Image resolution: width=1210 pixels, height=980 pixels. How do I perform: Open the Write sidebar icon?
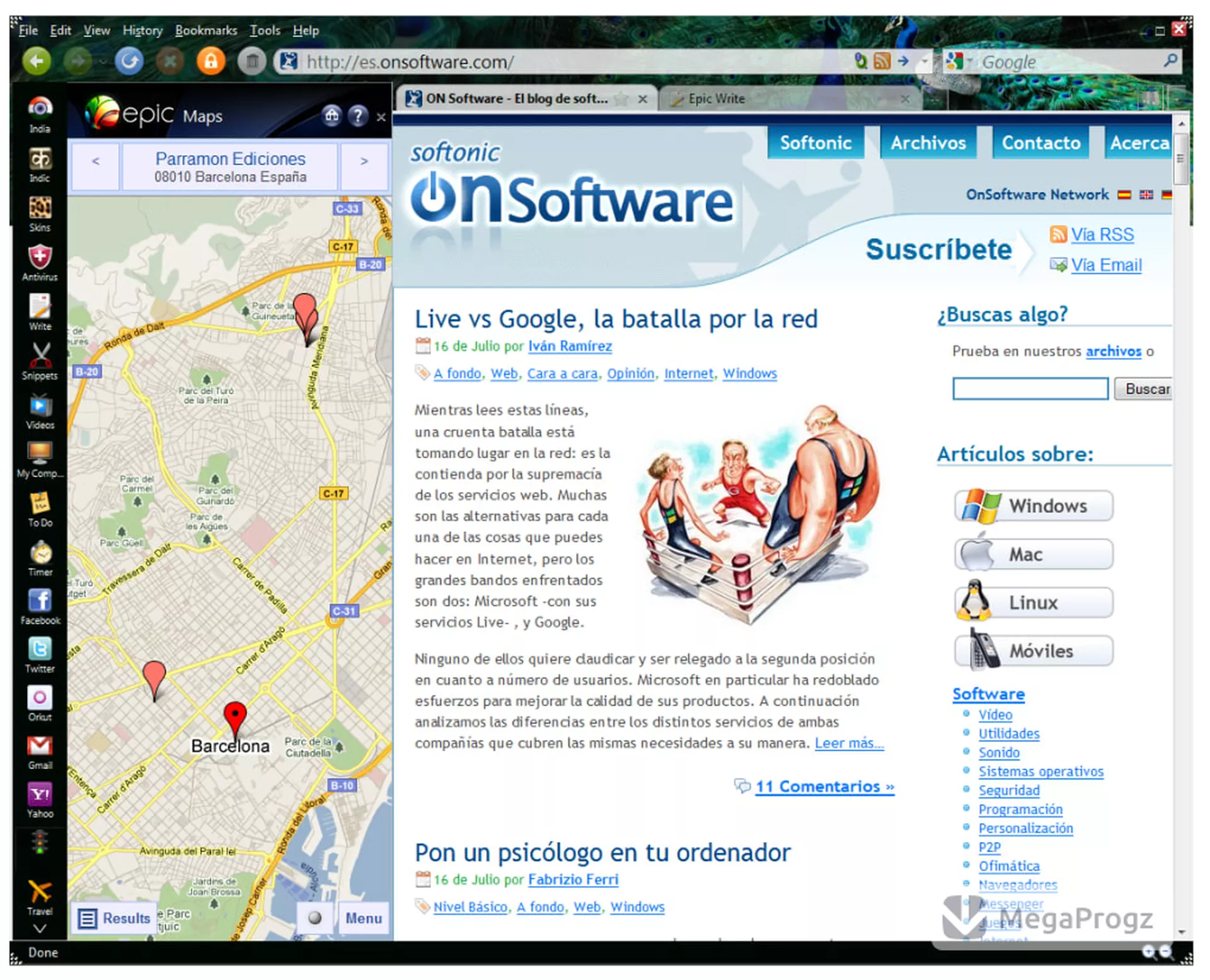click(40, 313)
